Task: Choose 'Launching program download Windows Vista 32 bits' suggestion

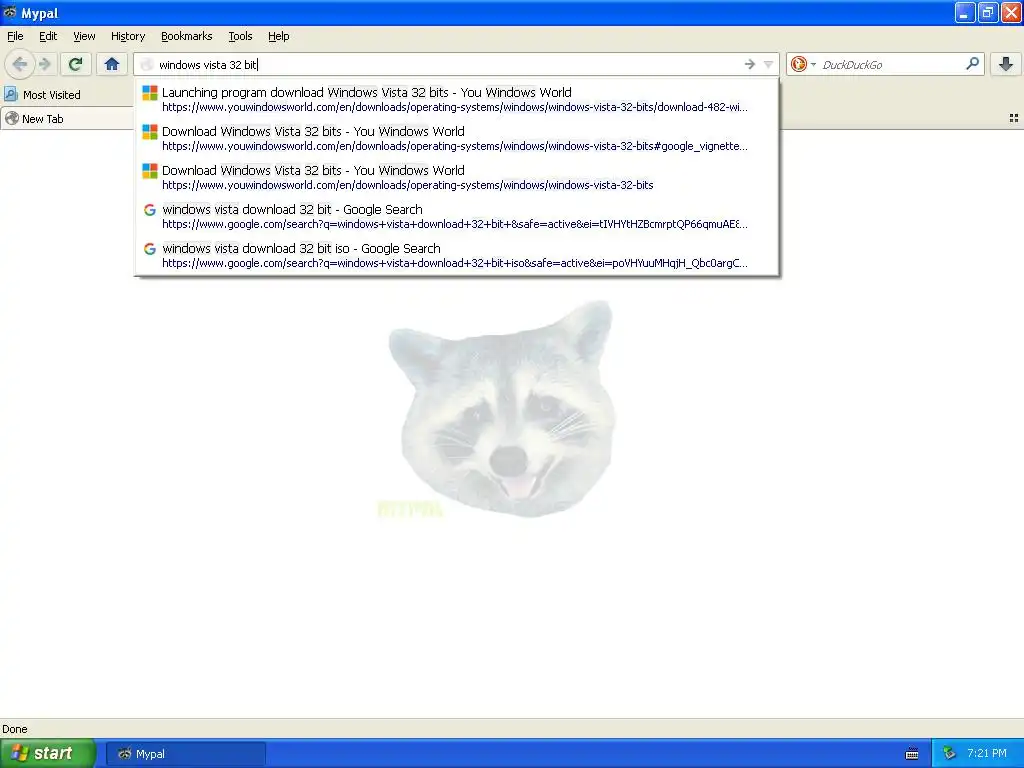Action: click(x=456, y=99)
